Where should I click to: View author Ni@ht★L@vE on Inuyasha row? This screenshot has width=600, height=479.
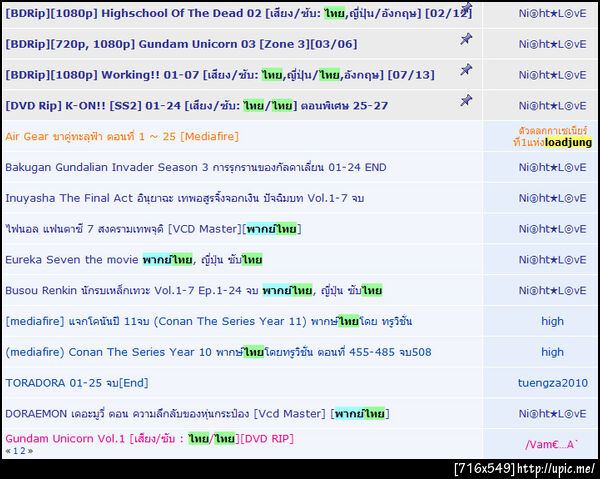click(553, 198)
